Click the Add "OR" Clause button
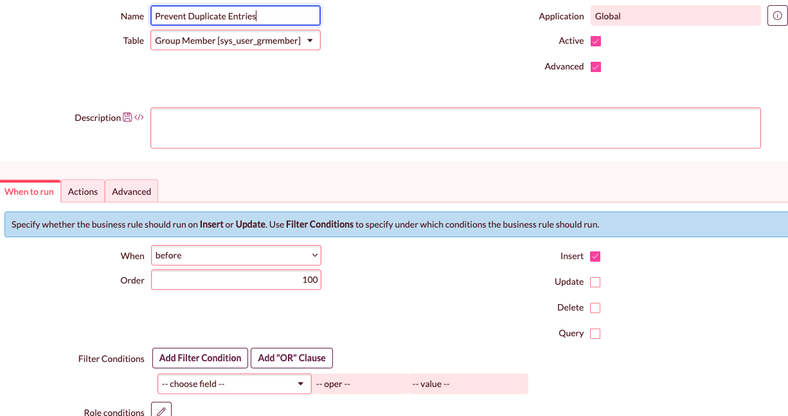 point(292,358)
